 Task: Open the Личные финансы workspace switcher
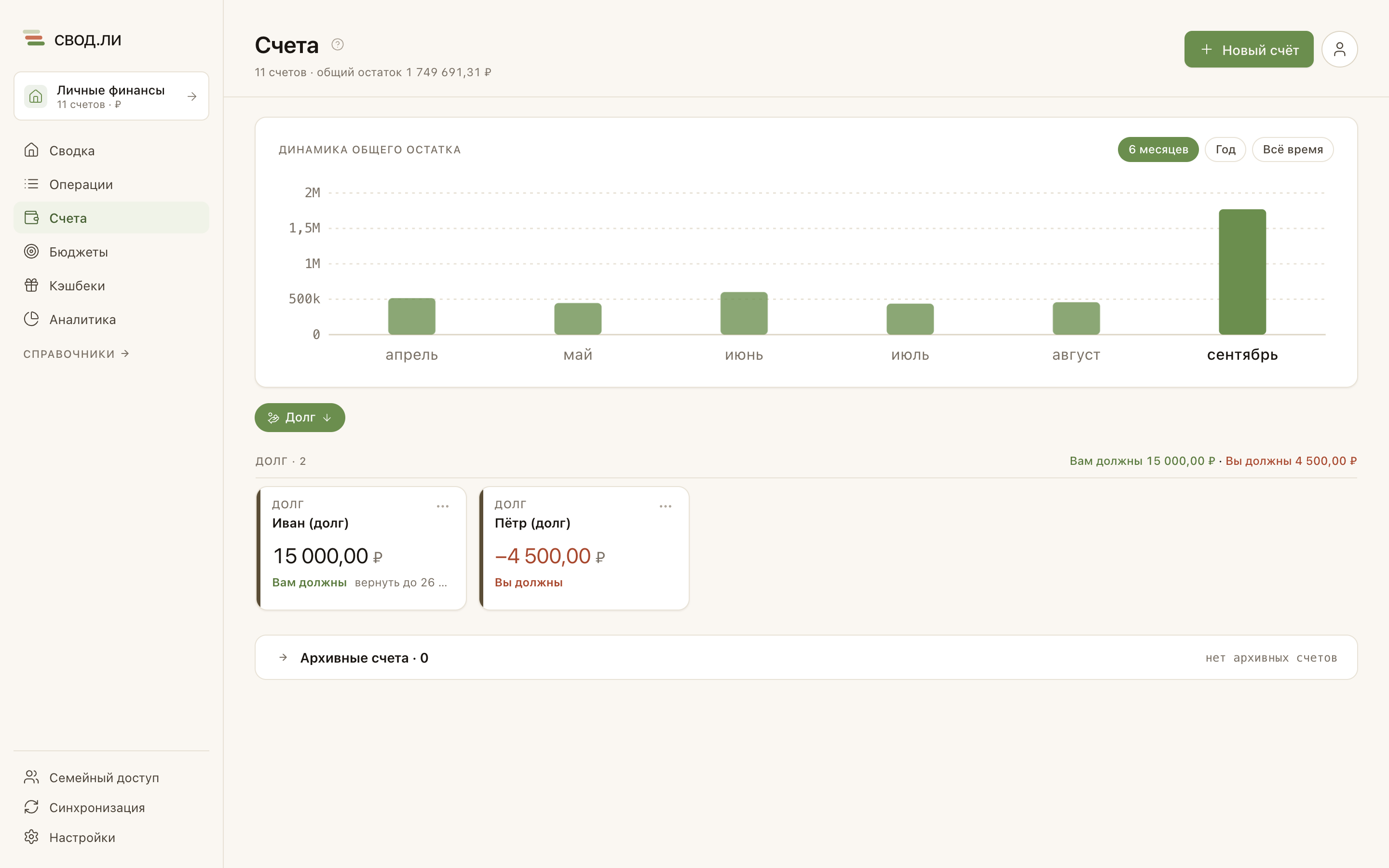[111, 96]
